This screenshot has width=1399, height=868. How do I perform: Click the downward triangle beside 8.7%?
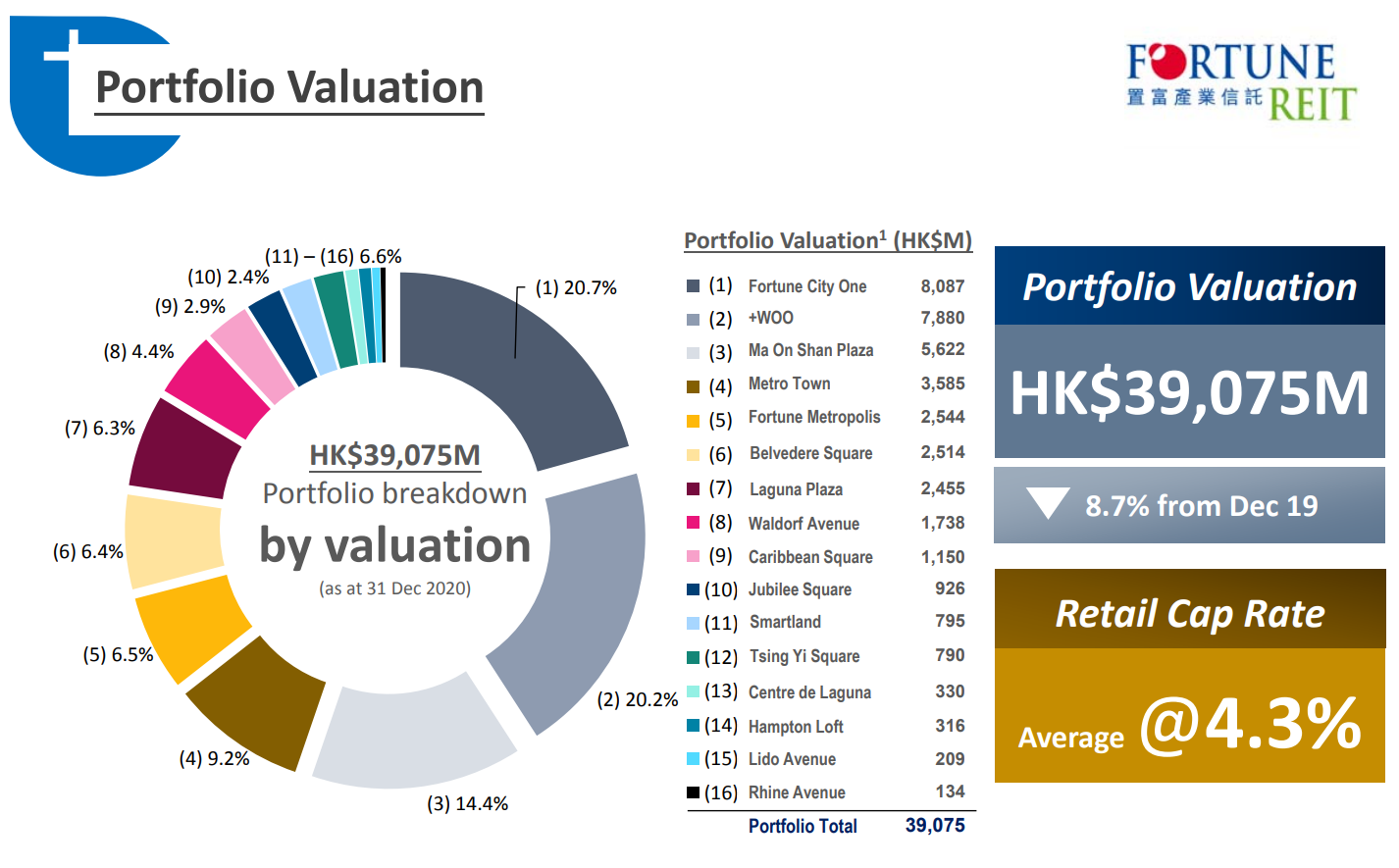click(1048, 503)
